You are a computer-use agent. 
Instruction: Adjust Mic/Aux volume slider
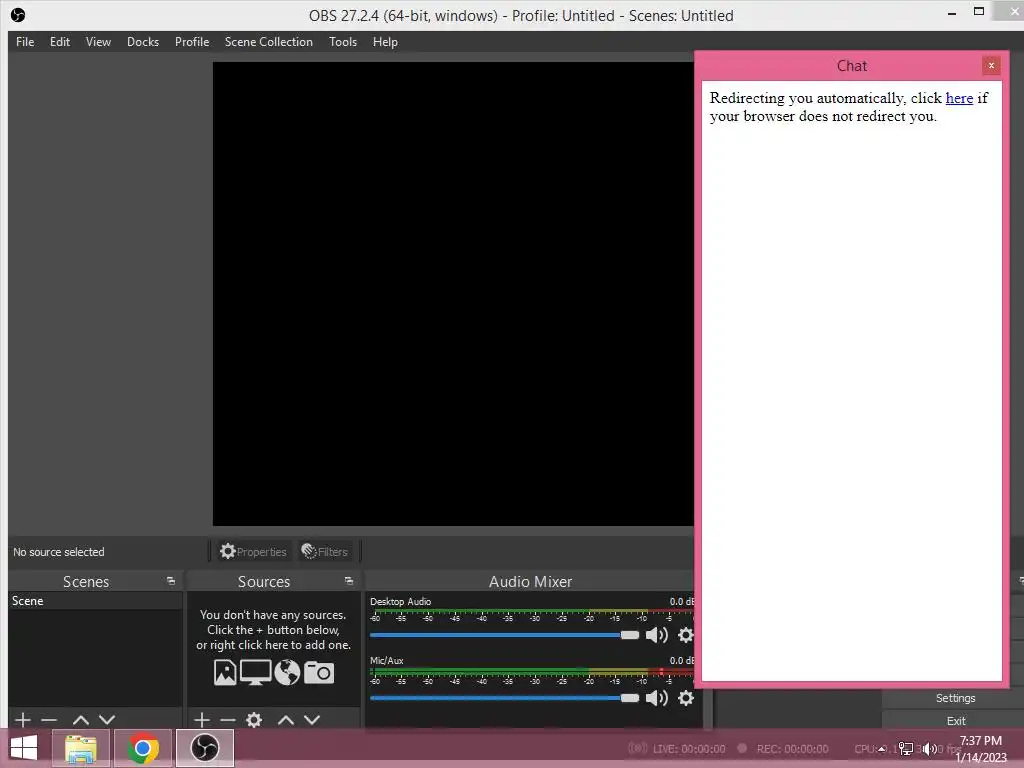coord(504,698)
